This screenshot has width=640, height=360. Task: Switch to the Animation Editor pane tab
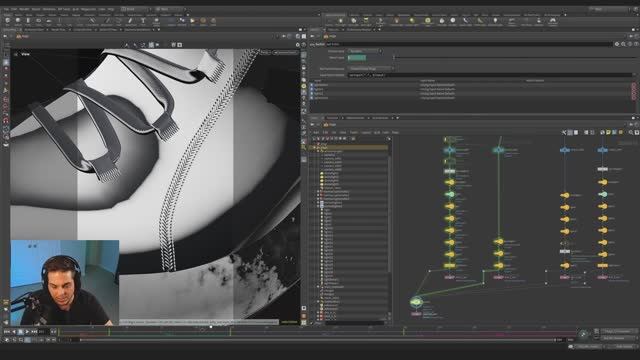click(33, 29)
